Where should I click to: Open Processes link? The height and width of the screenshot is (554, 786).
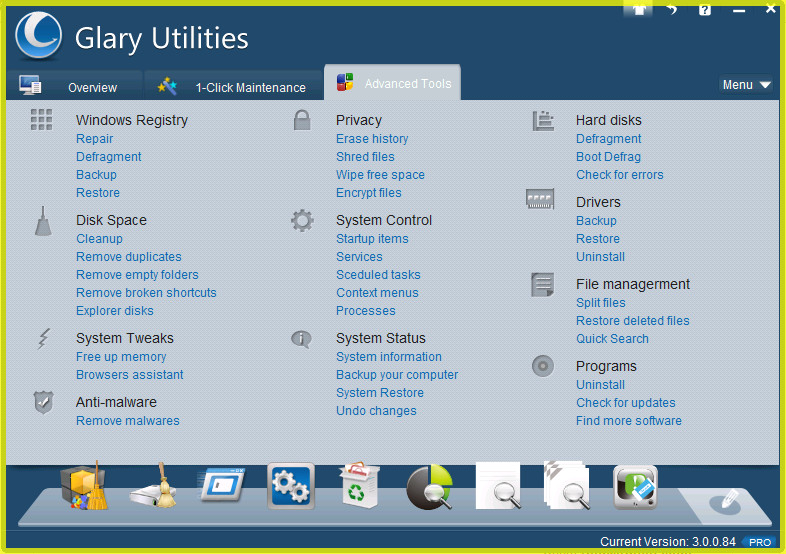click(366, 311)
